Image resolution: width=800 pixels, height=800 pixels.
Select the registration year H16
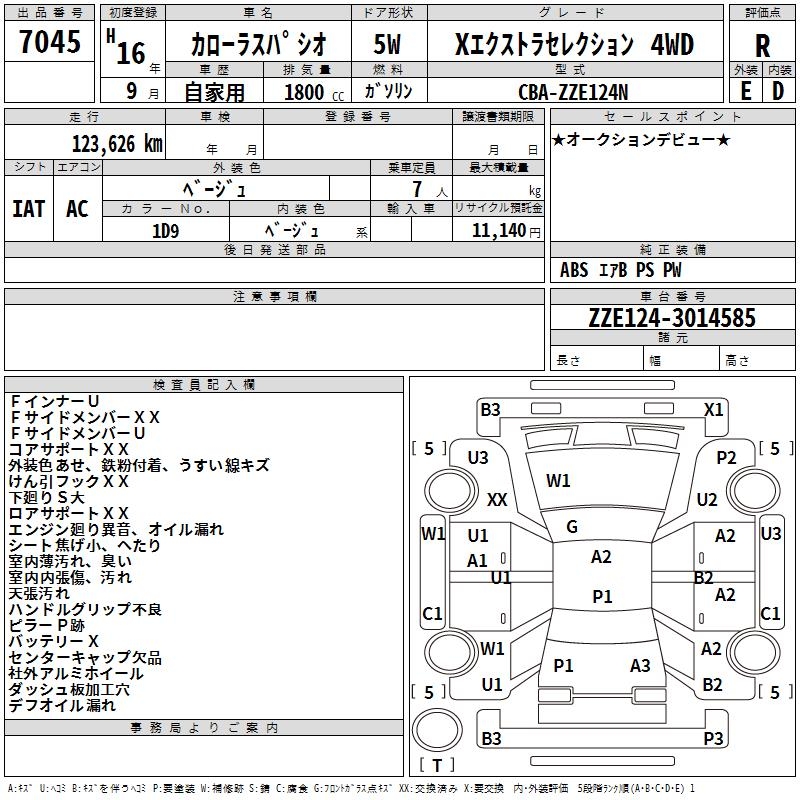pos(126,48)
